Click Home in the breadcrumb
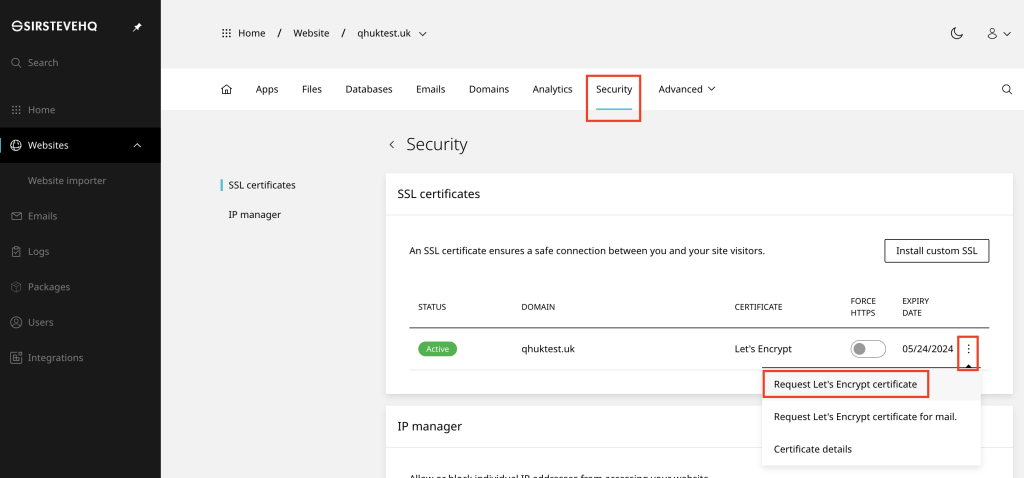Viewport: 1024px width, 478px height. (251, 33)
